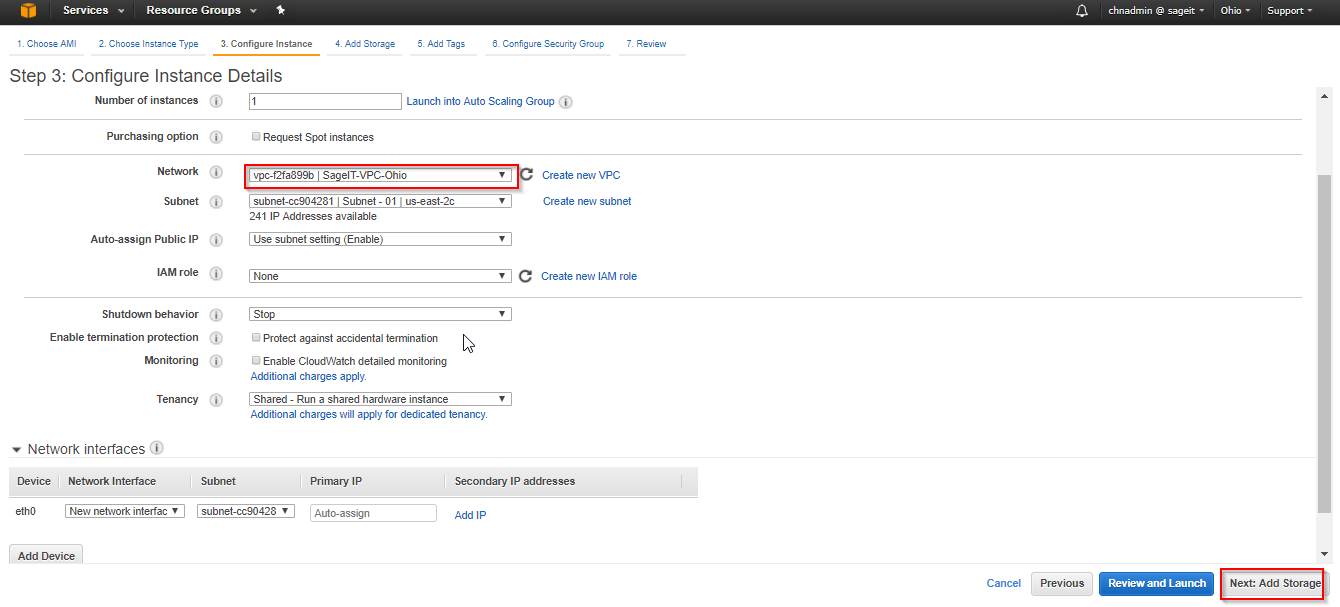The image size is (1340, 607).
Task: Refresh the Network VPC list
Action: (527, 175)
